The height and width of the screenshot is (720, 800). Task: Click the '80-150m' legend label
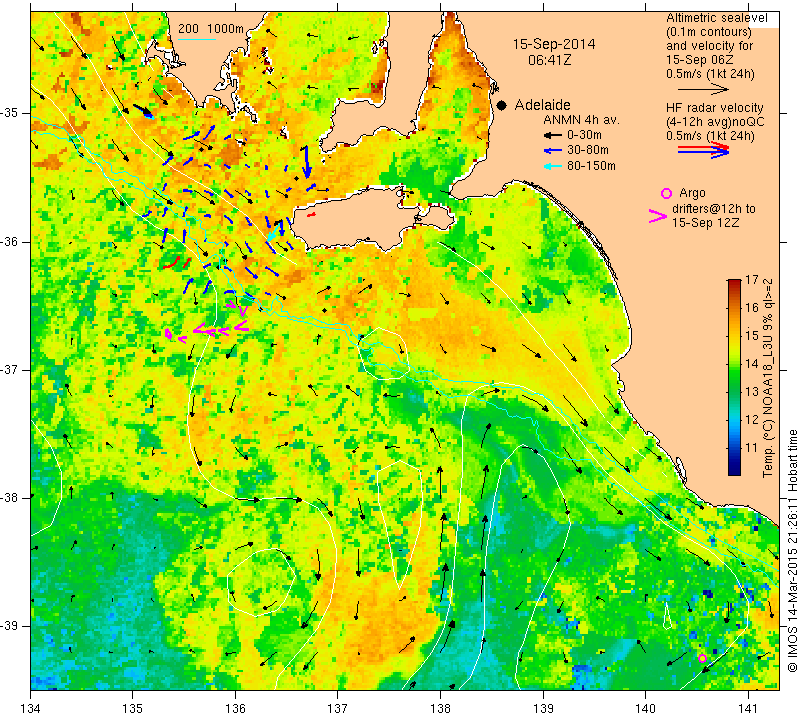pyautogui.click(x=591, y=166)
